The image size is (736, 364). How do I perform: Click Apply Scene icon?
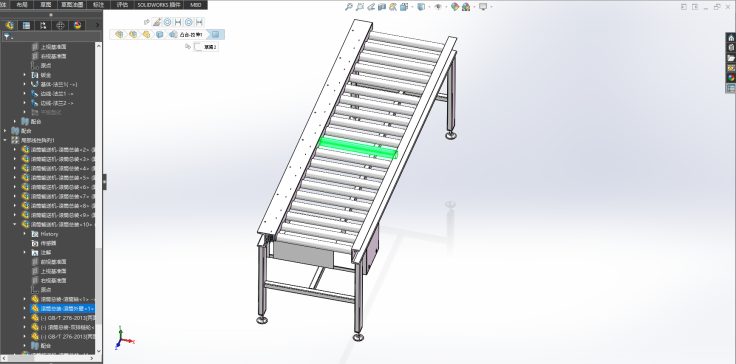[x=466, y=7]
